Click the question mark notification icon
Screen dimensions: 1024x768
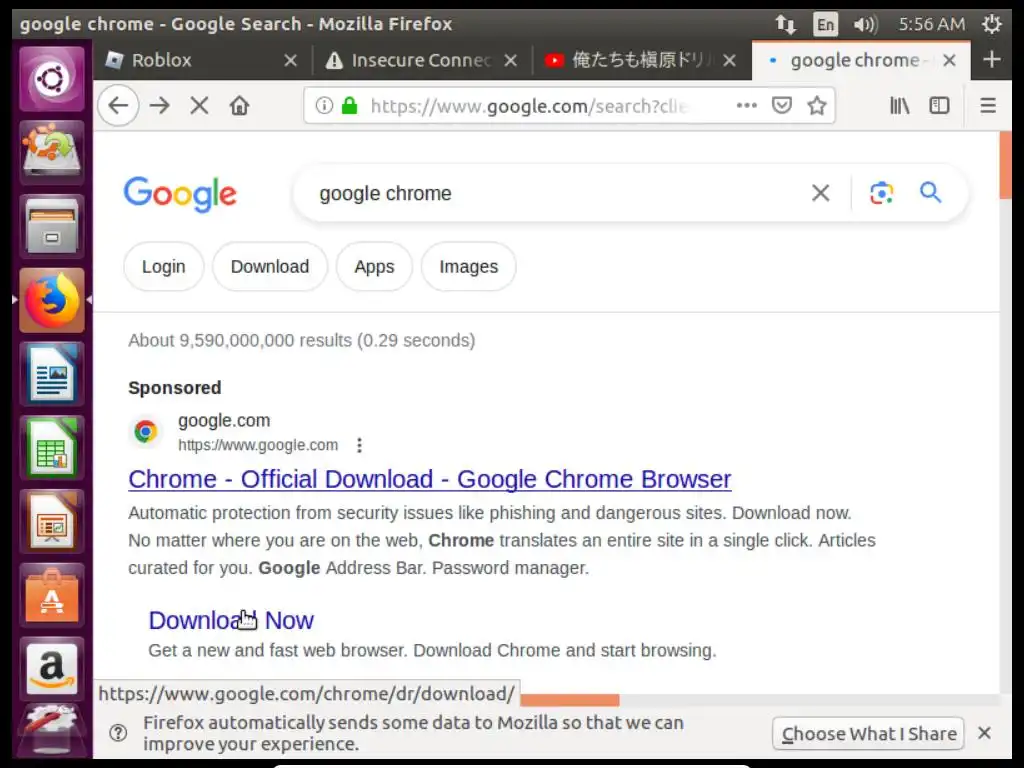coord(118,733)
